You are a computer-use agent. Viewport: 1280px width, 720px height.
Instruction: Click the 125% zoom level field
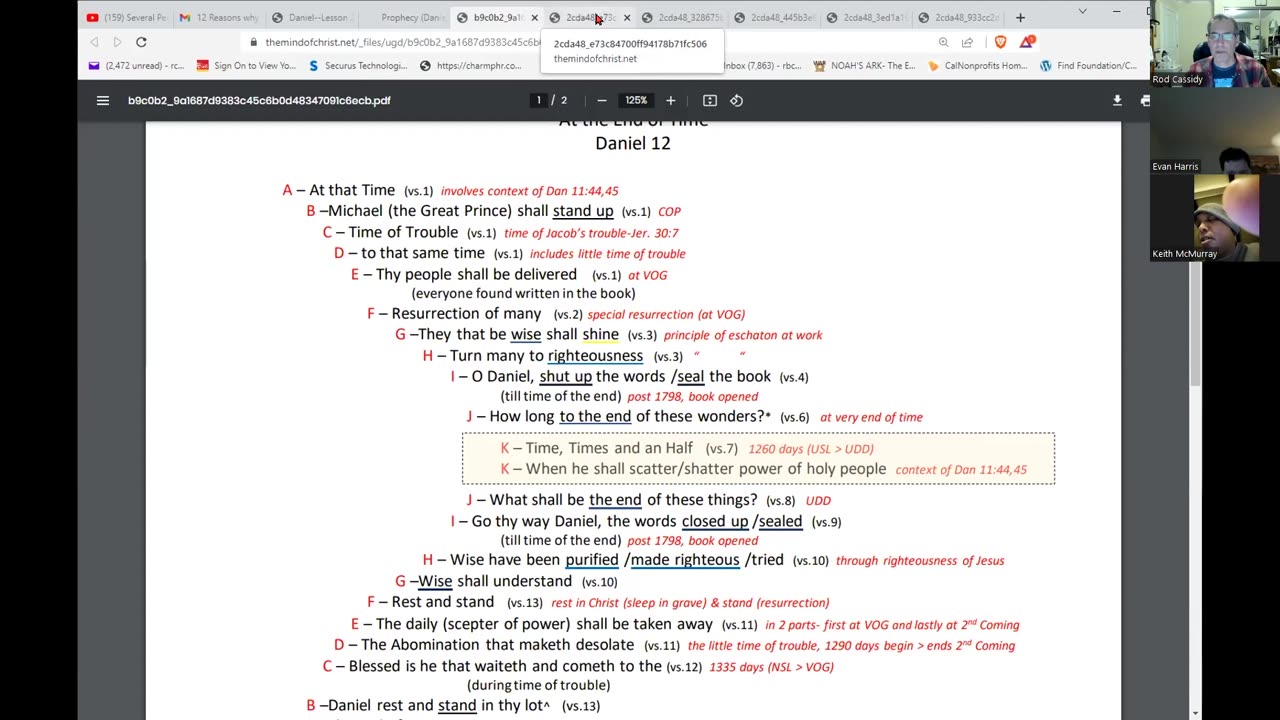pyautogui.click(x=636, y=100)
